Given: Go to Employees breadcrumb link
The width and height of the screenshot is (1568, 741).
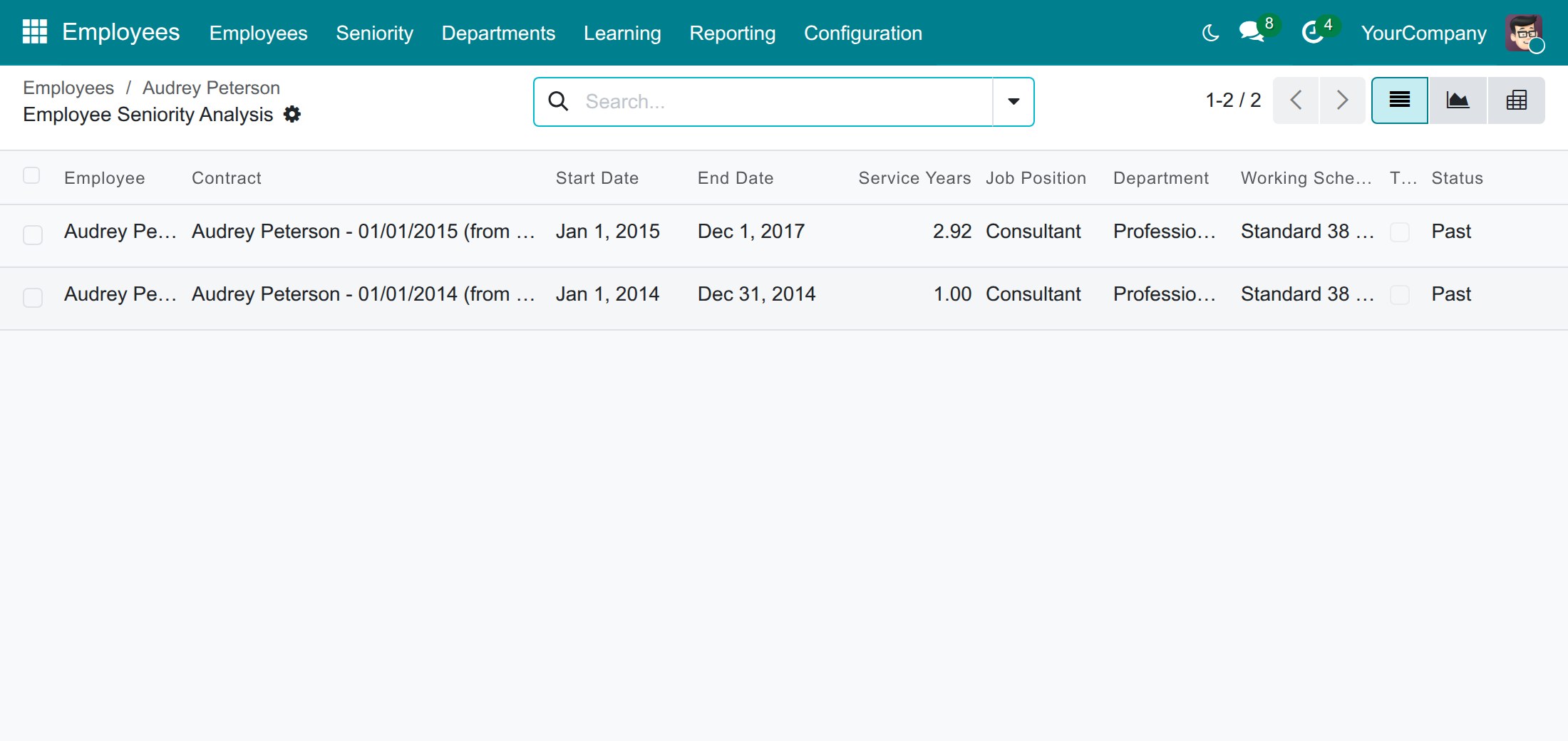Looking at the screenshot, I should tap(68, 88).
